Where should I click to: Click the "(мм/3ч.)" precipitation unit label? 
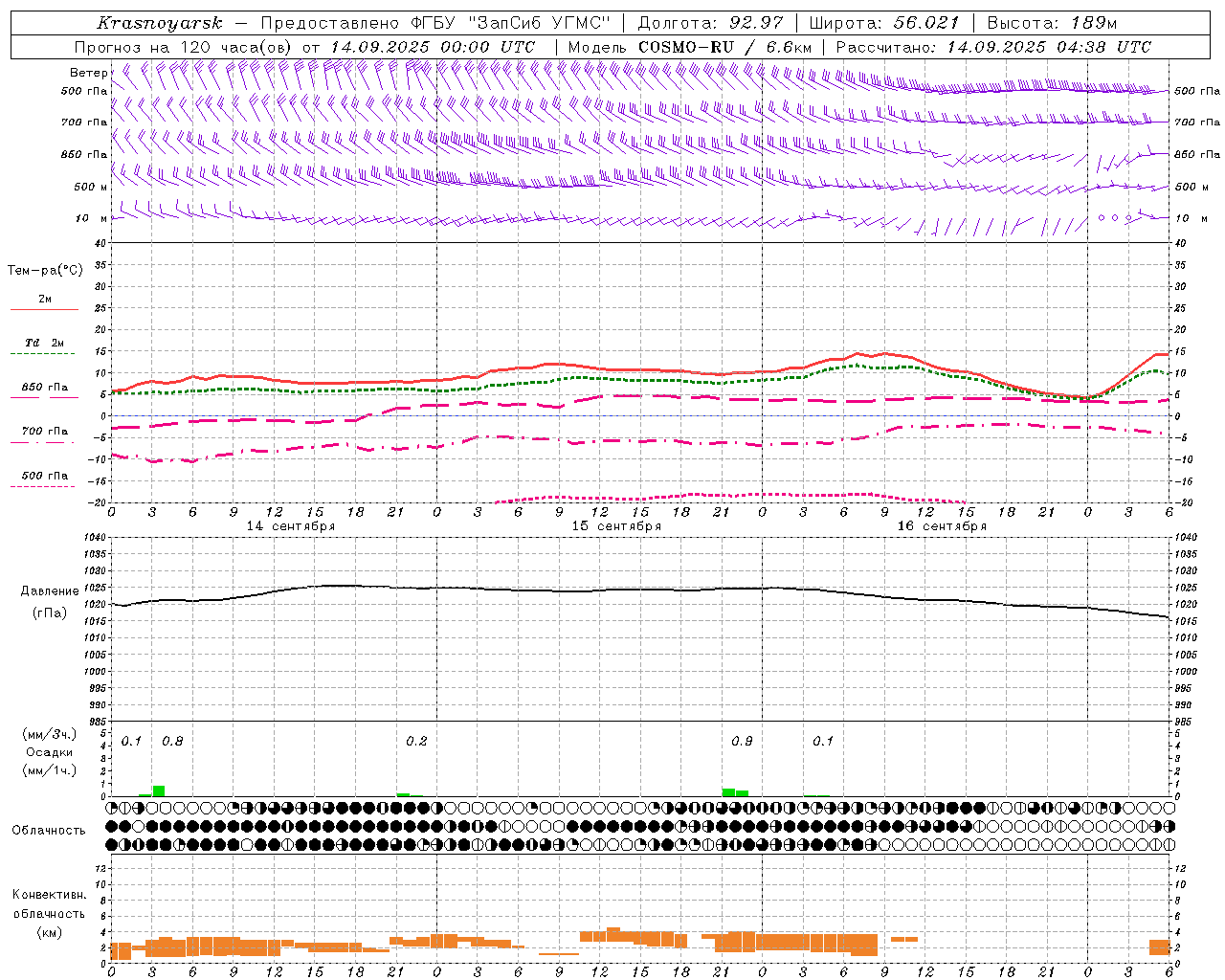click(50, 734)
